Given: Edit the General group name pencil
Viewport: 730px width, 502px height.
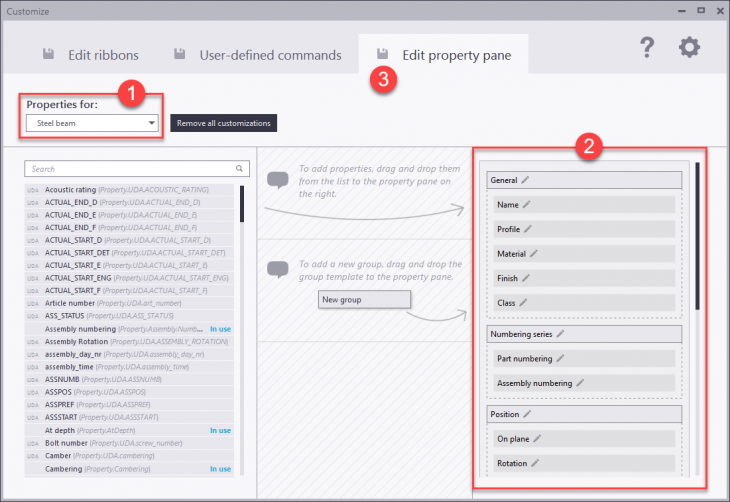Looking at the screenshot, I should coord(525,180).
